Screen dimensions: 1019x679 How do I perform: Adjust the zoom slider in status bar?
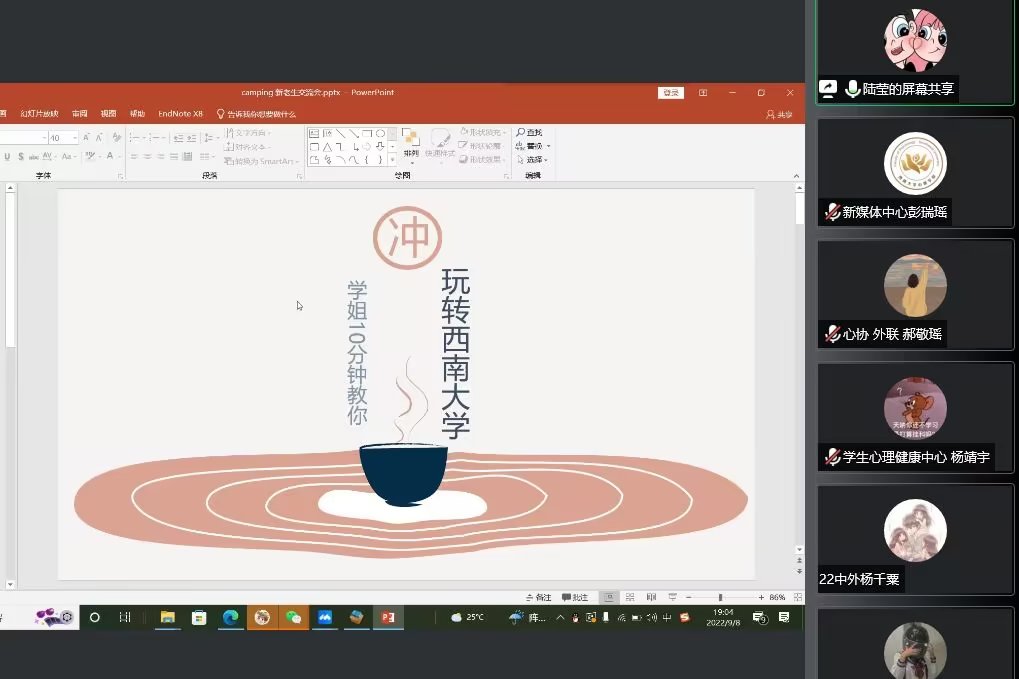tap(720, 597)
